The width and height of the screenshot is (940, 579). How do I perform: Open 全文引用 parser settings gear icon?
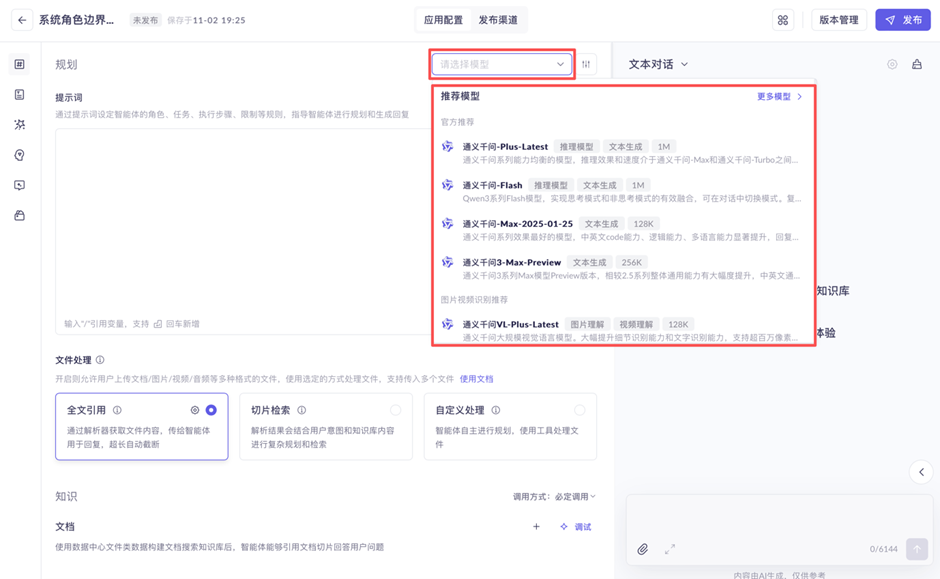[195, 410]
